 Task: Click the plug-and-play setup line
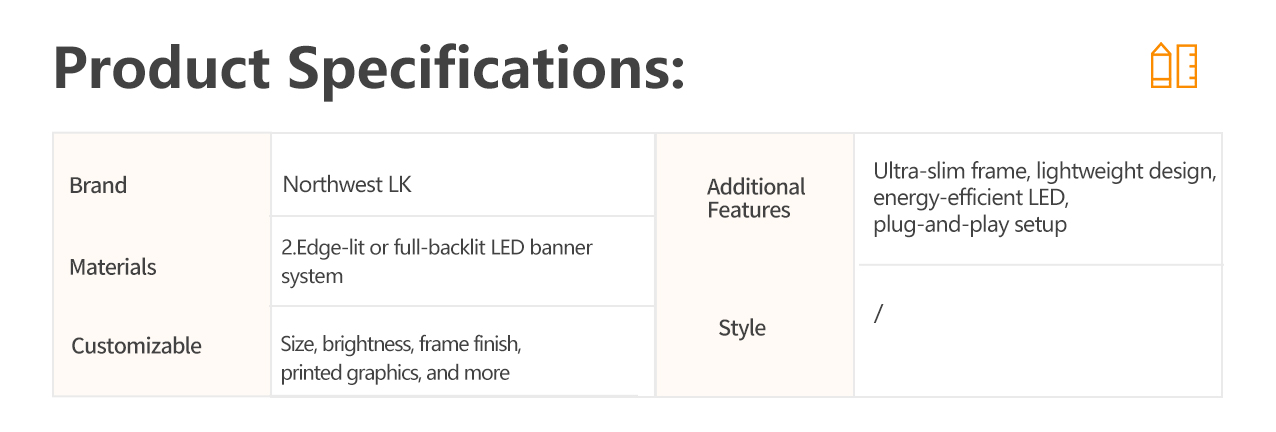969,225
